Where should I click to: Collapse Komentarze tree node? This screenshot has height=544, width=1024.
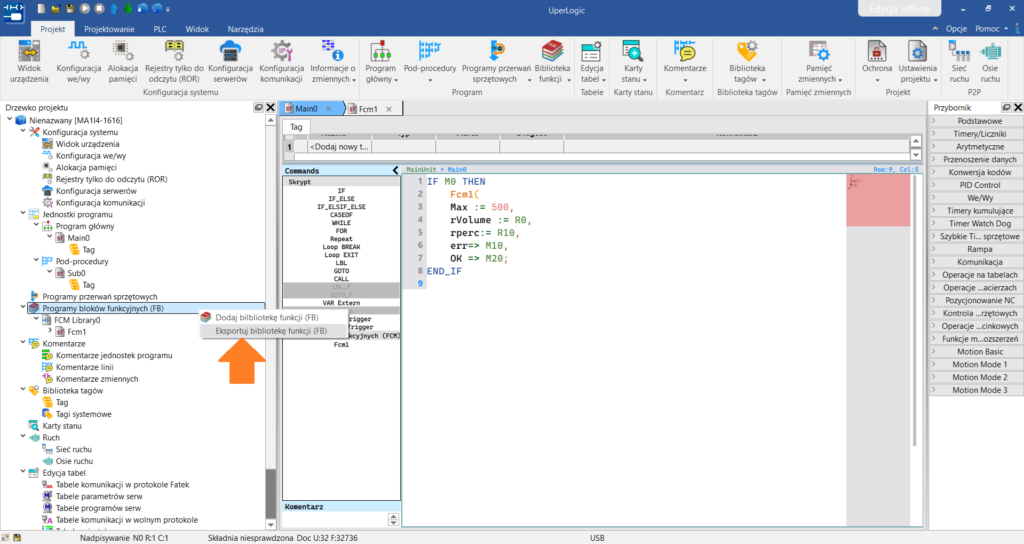coord(23,343)
